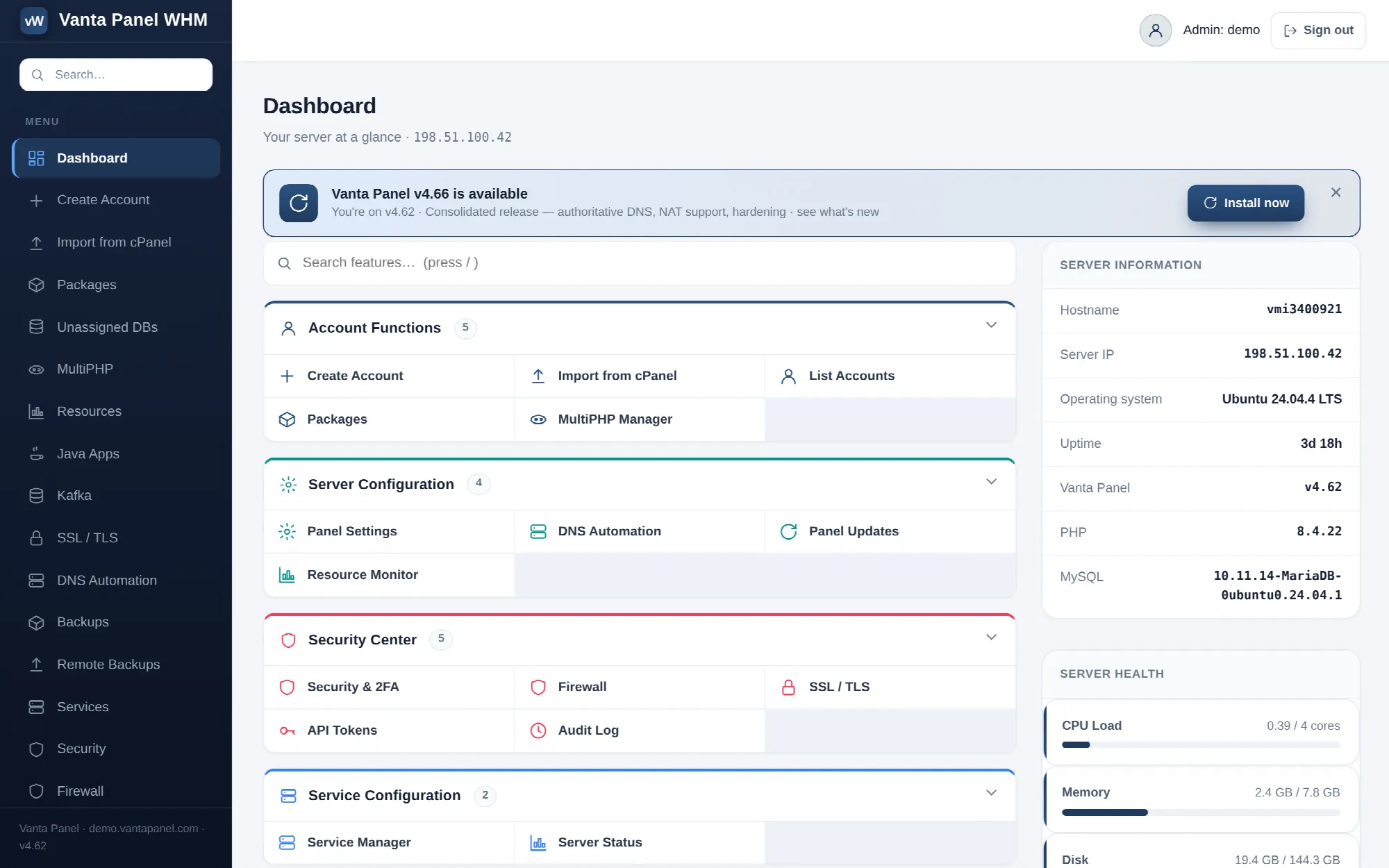The width and height of the screenshot is (1389, 868).
Task: Collapse the Security Center section
Action: [x=991, y=637]
